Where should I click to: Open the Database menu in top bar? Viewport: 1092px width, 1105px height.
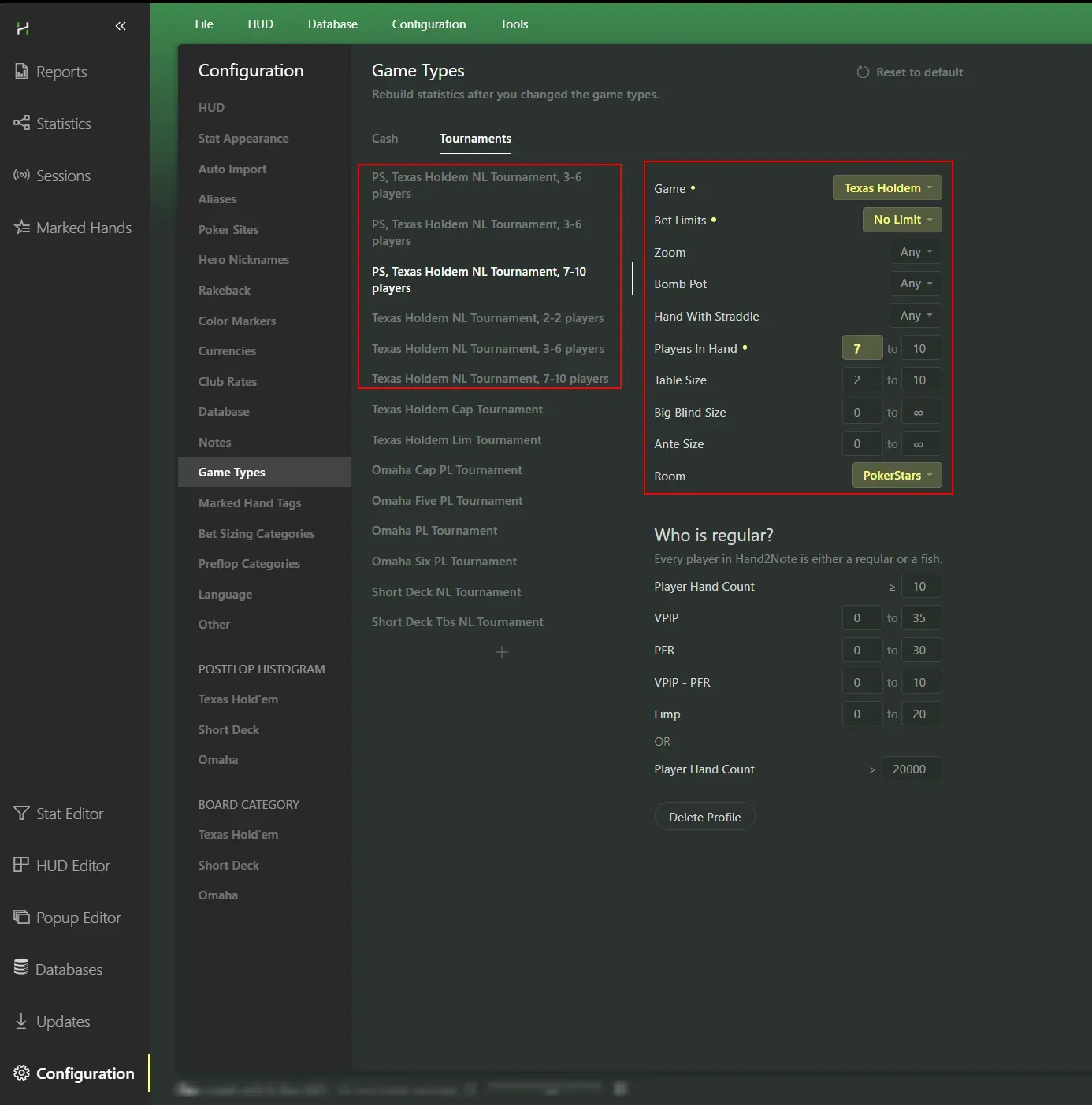pos(332,24)
